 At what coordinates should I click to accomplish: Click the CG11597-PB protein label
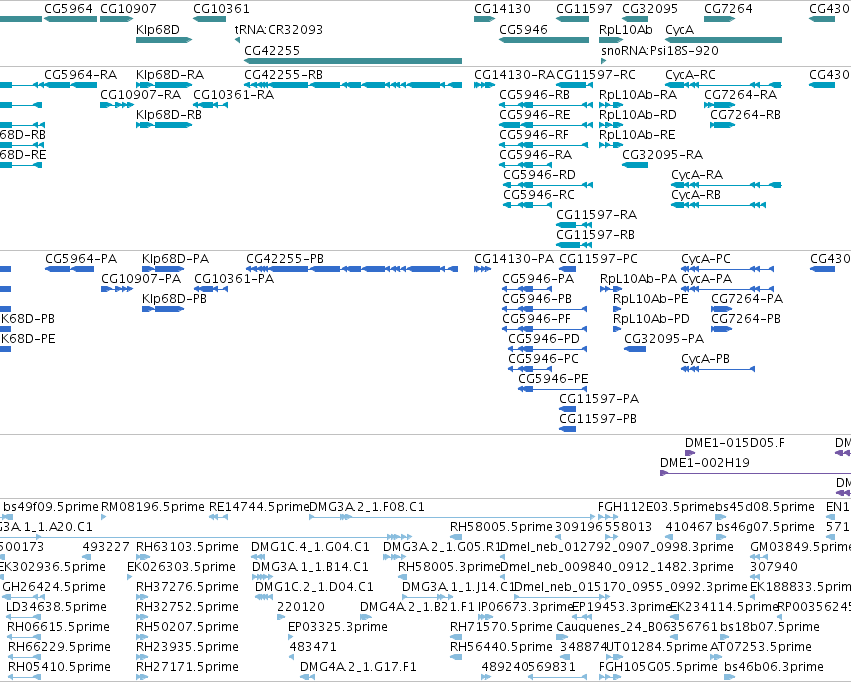pos(598,419)
